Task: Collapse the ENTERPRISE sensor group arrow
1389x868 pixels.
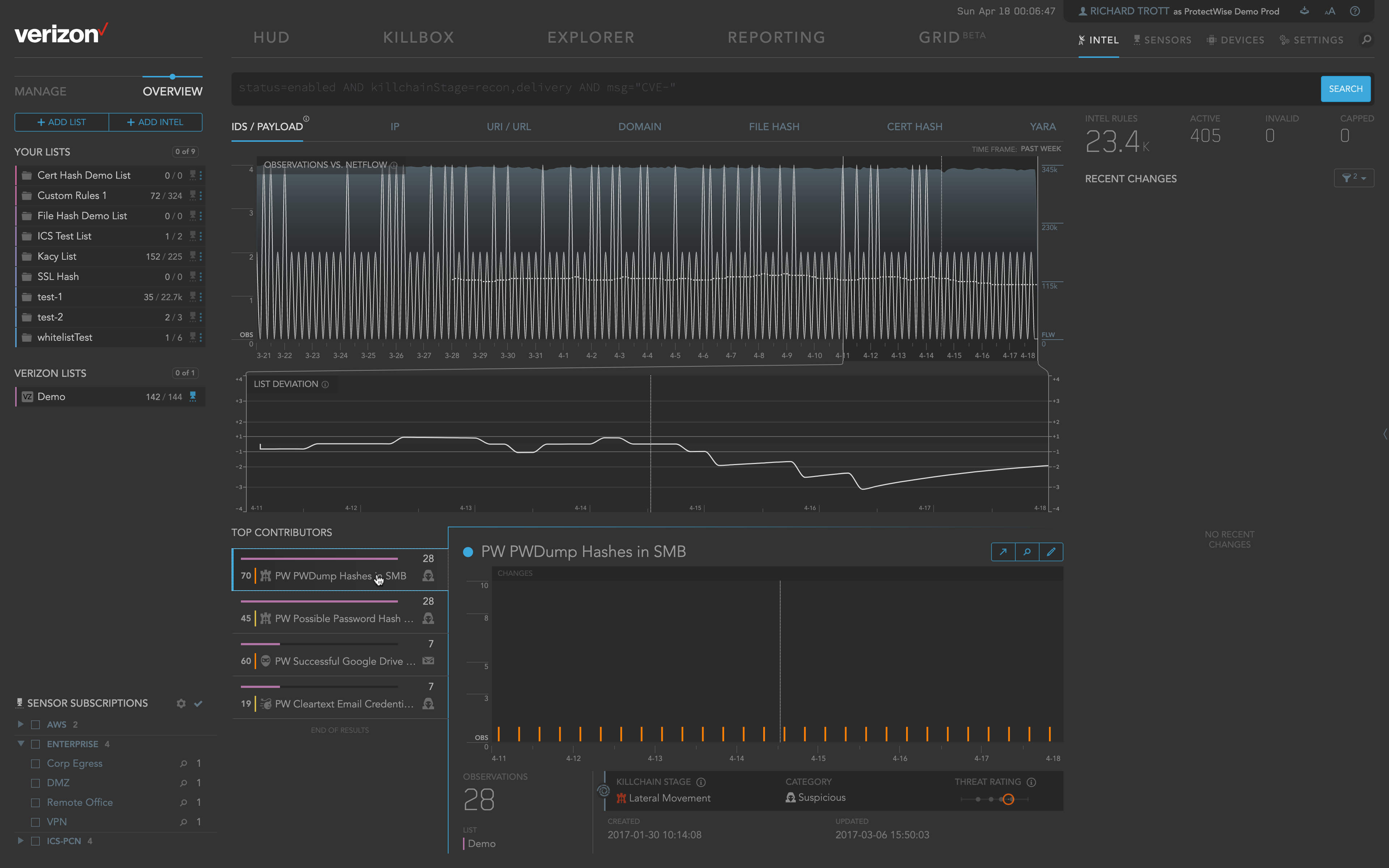Action: coord(21,744)
